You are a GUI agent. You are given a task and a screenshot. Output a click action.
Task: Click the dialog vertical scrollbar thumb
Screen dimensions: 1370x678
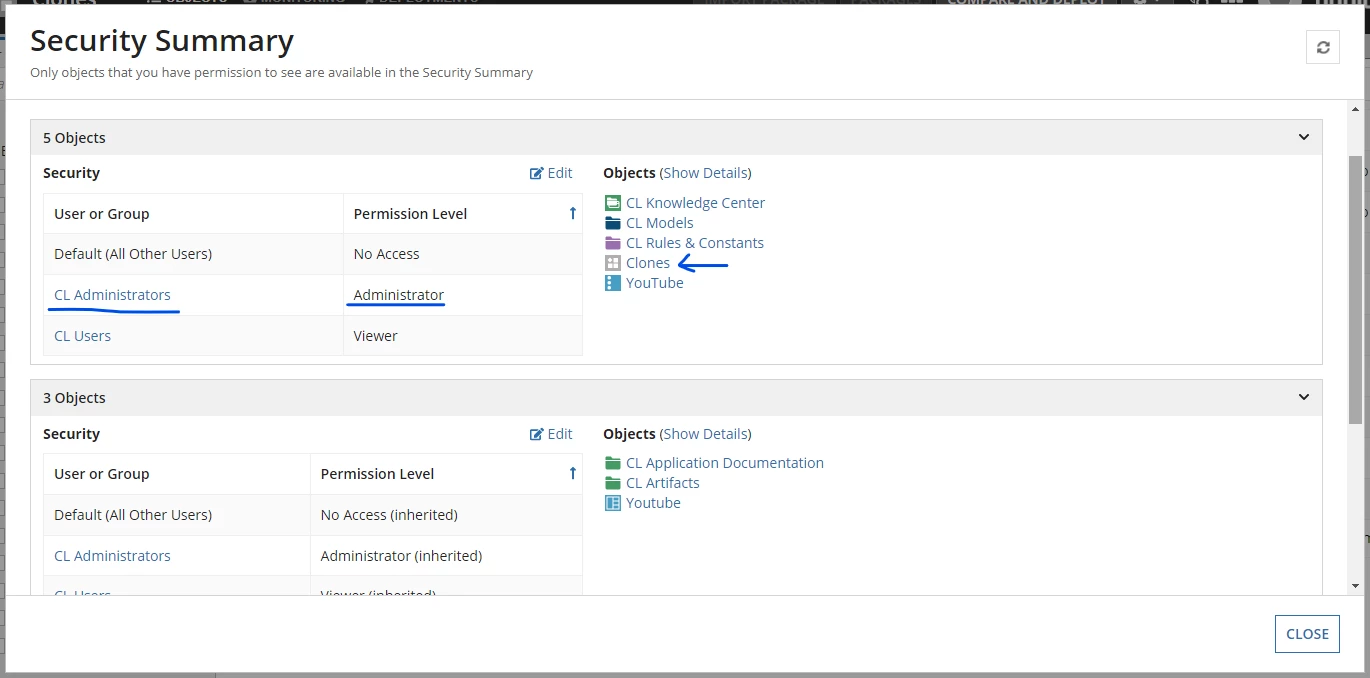point(1355,290)
